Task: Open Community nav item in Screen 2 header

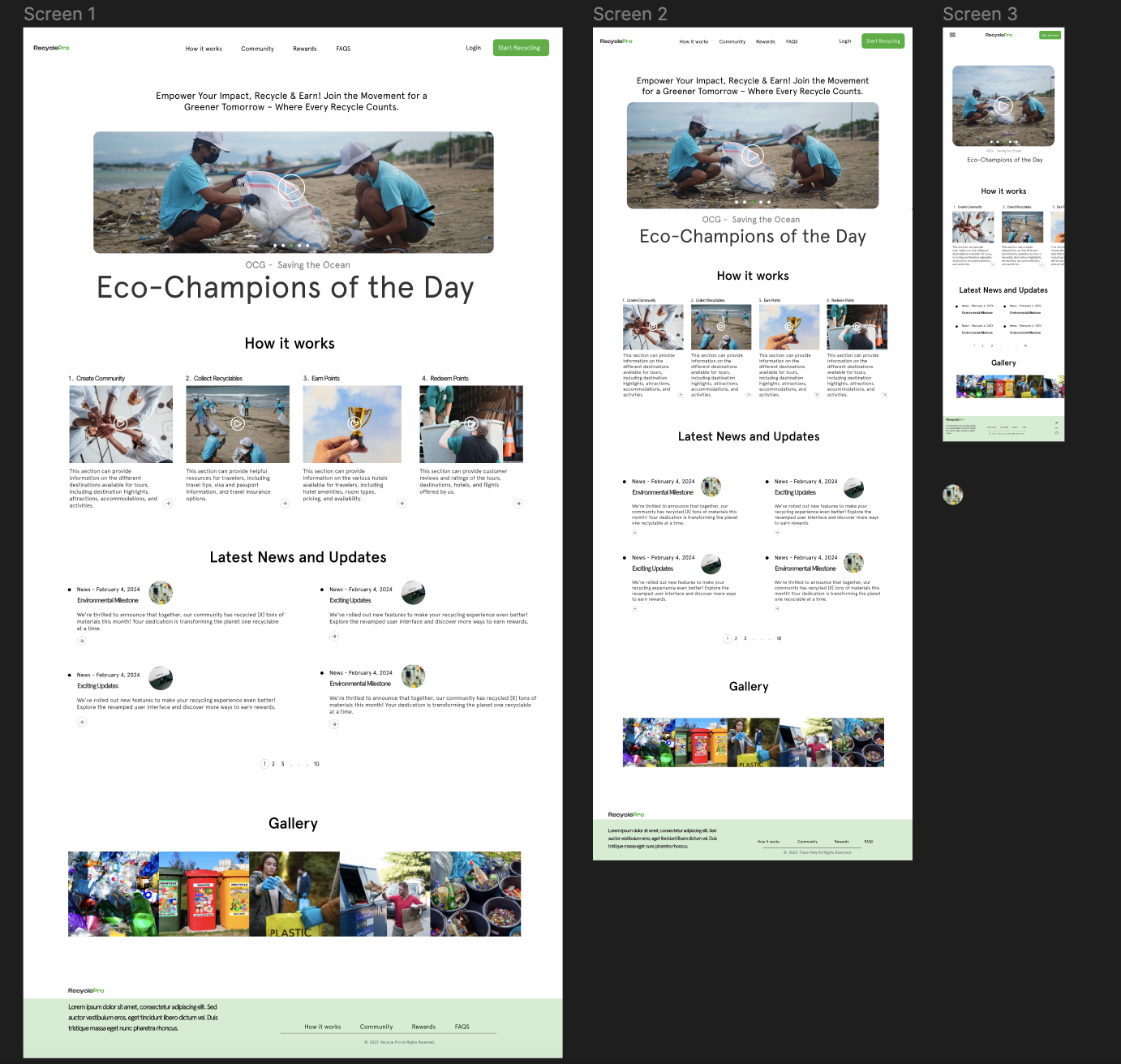Action: [732, 41]
